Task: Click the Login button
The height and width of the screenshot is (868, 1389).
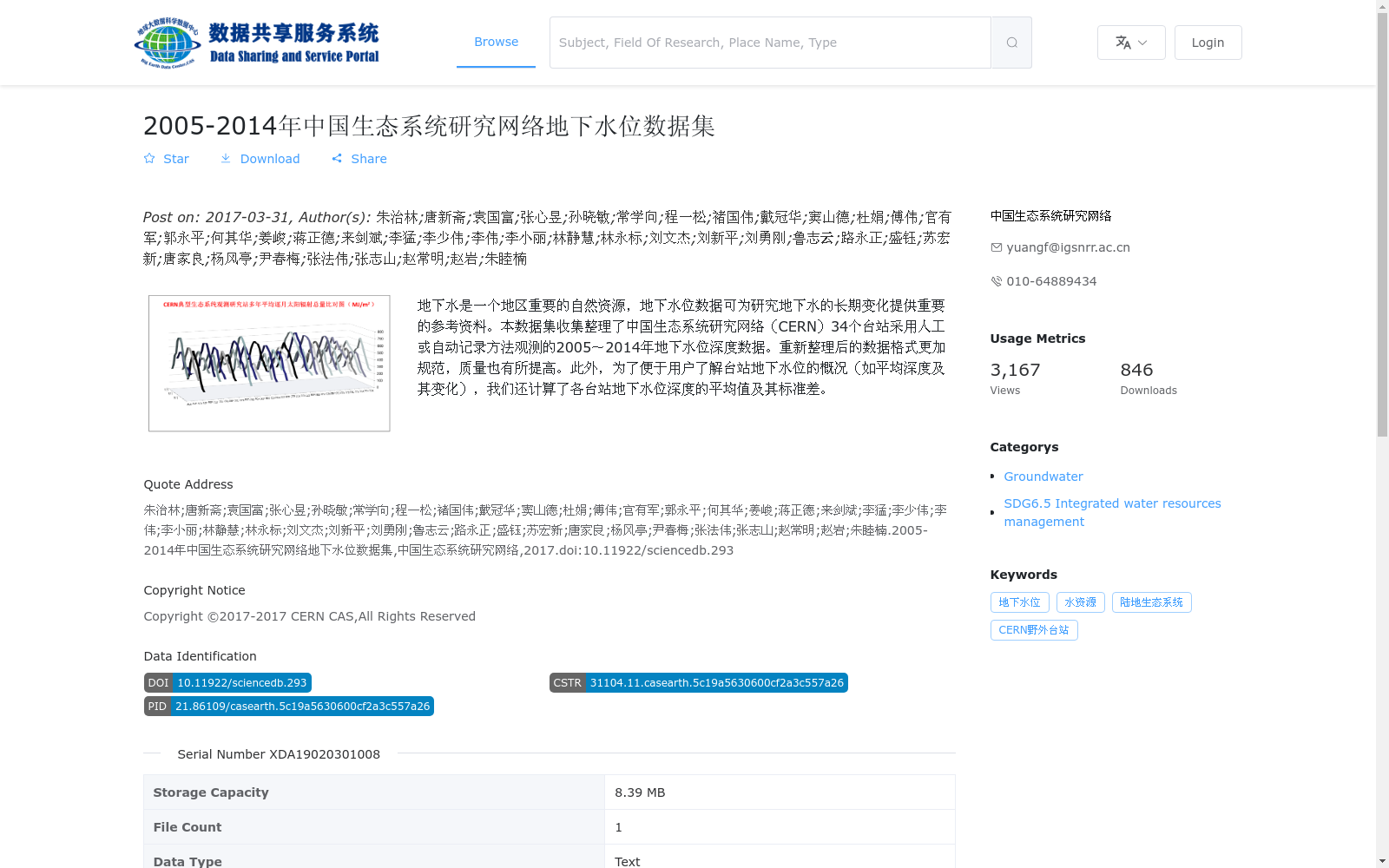Action: pos(1208,43)
